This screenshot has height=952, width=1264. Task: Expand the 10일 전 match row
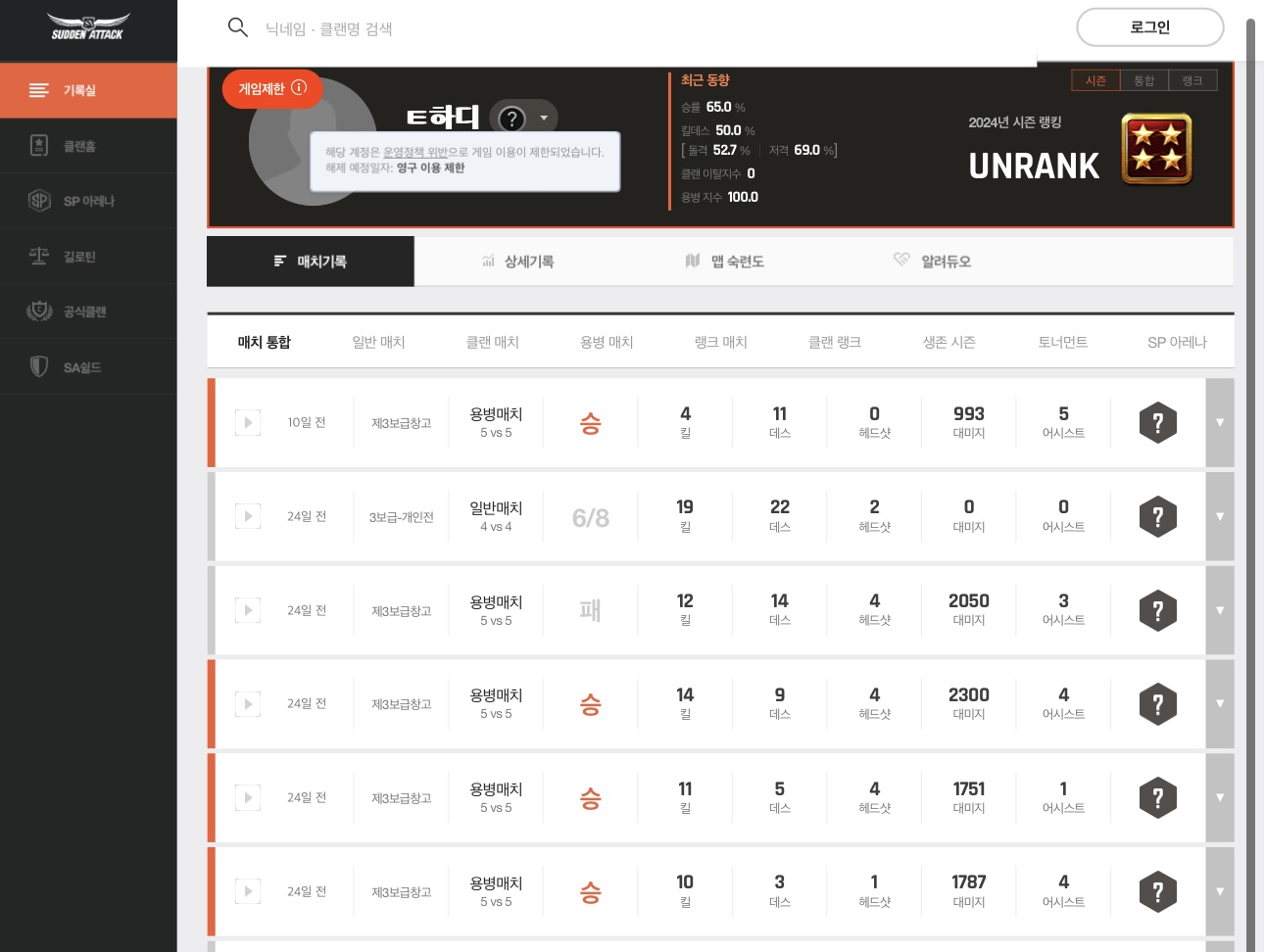click(x=1219, y=423)
